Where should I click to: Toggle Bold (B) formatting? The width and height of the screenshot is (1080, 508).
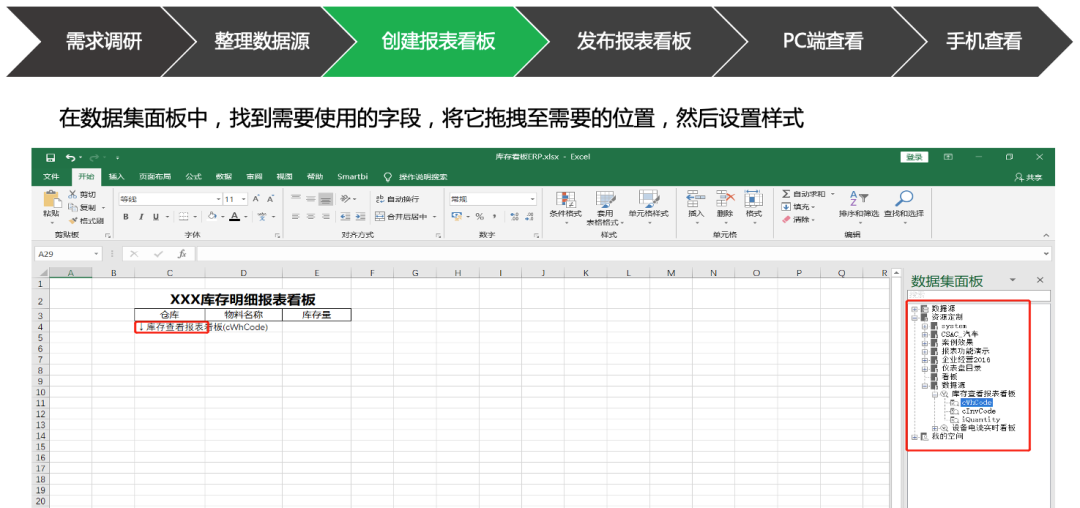(x=126, y=216)
